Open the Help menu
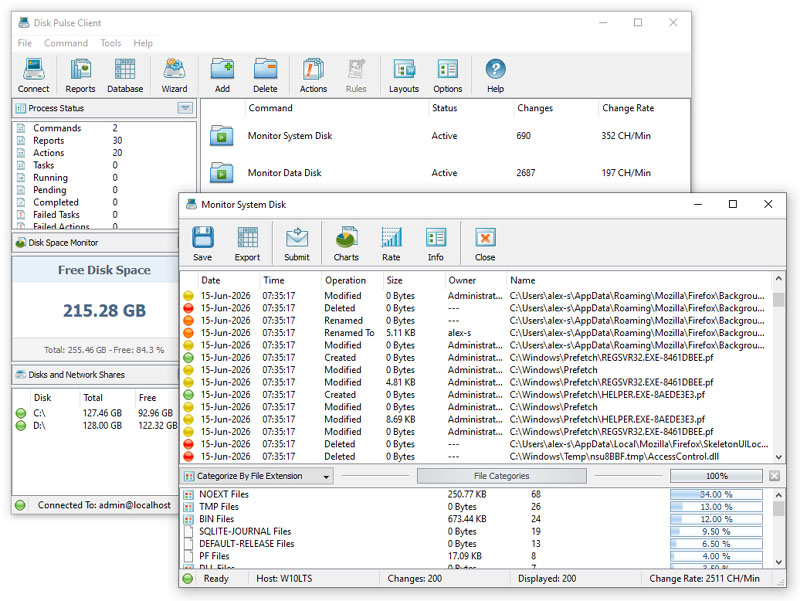This screenshot has width=800, height=601. (143, 43)
